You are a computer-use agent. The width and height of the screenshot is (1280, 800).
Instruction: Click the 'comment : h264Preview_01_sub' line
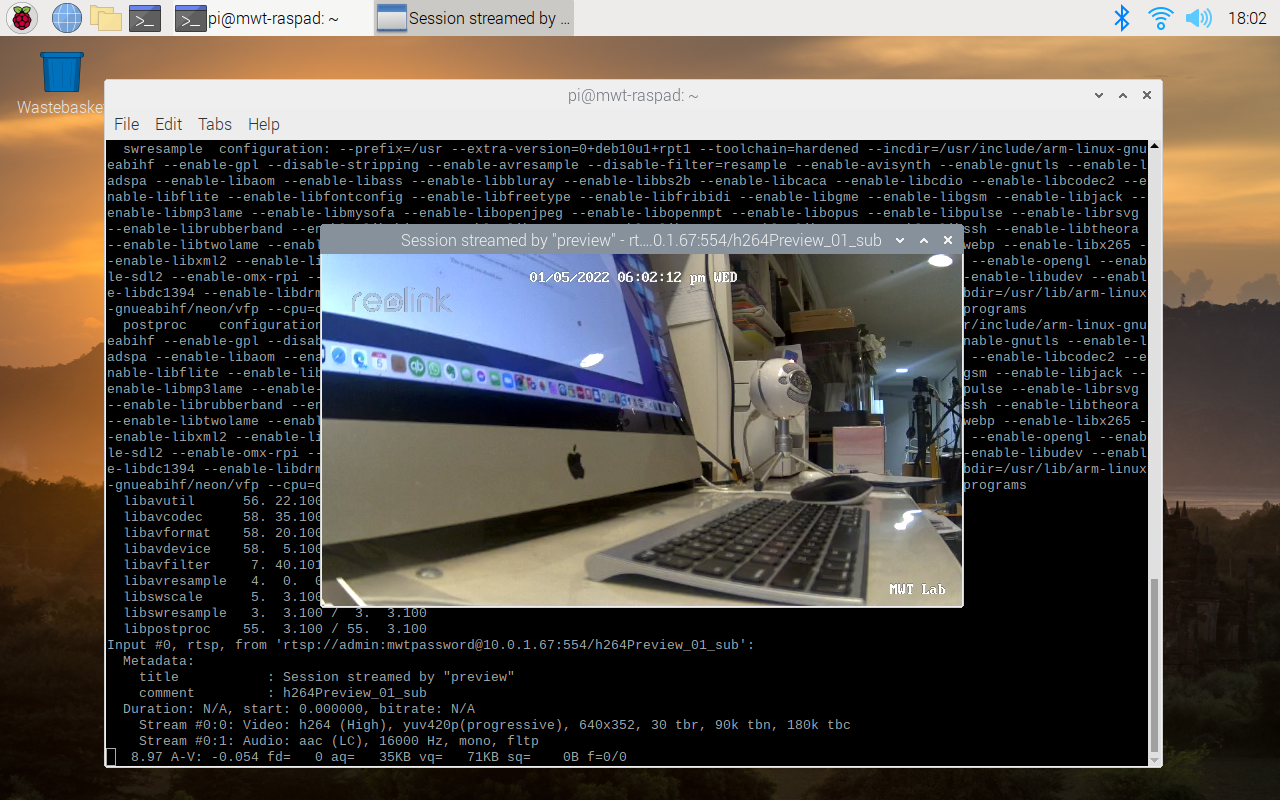pyautogui.click(x=283, y=693)
